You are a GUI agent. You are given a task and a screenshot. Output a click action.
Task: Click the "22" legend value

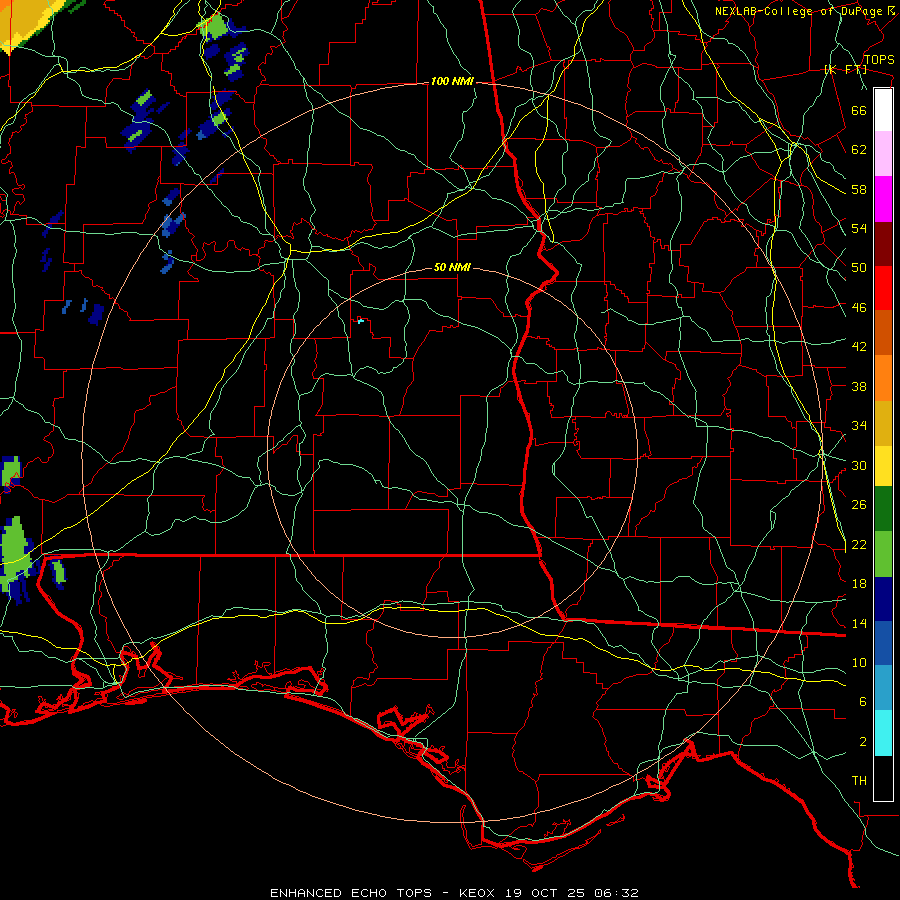click(859, 545)
